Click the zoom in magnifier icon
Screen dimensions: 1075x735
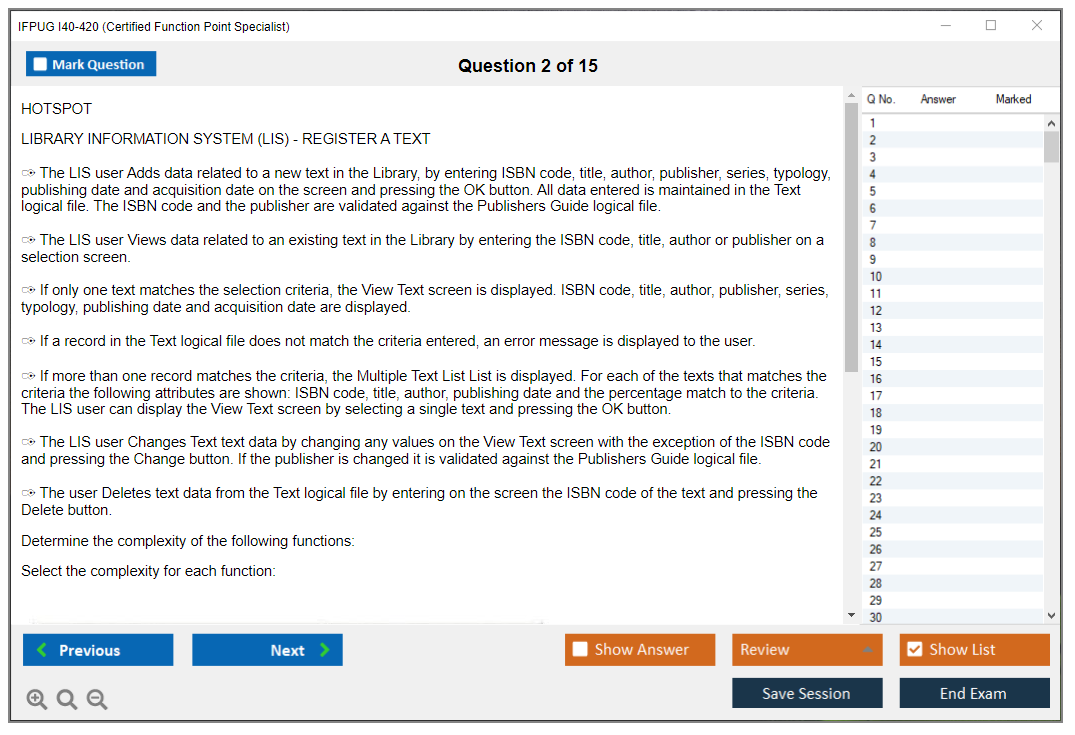click(x=37, y=699)
